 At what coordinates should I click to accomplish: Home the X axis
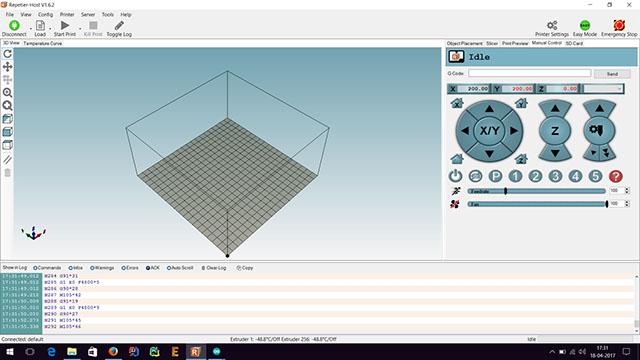[457, 103]
